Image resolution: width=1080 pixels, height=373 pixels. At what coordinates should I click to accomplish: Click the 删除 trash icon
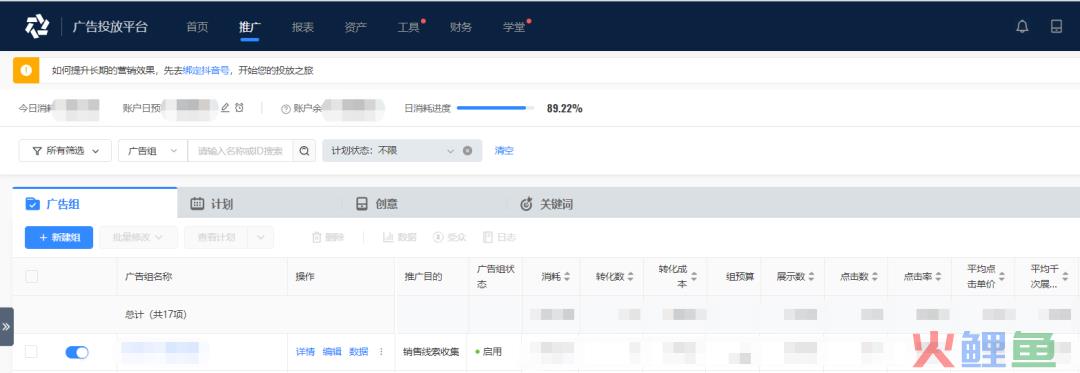tap(317, 237)
